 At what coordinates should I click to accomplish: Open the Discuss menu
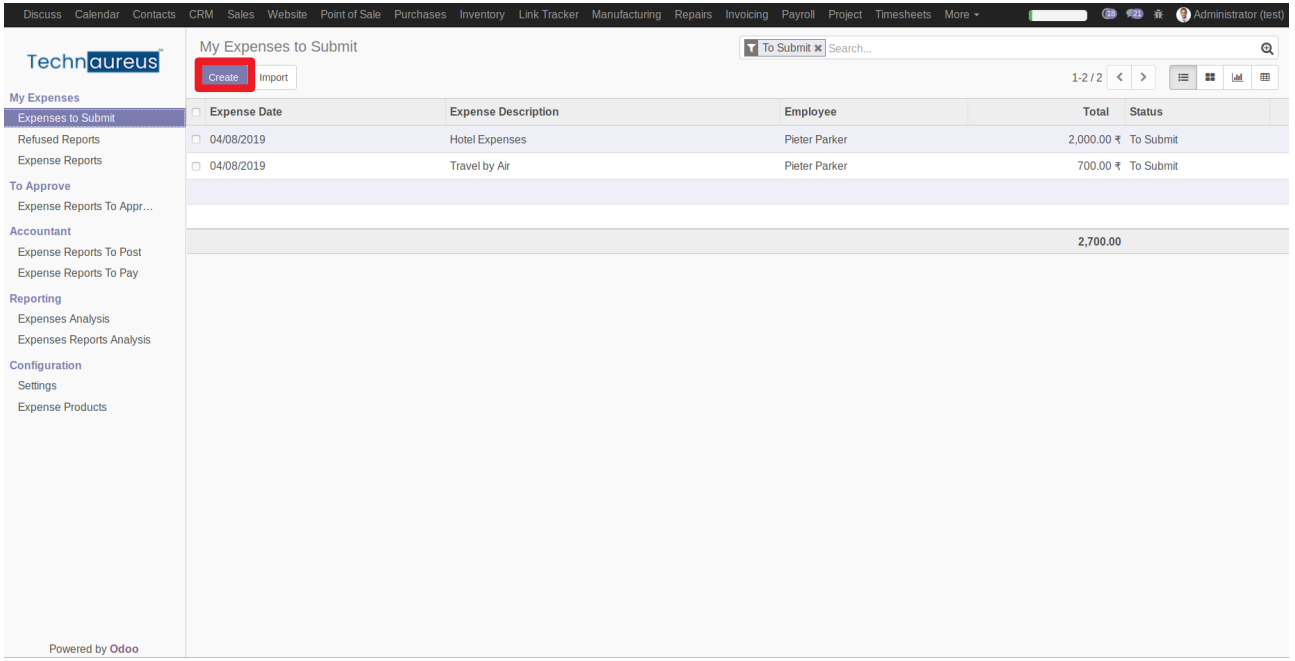click(42, 14)
